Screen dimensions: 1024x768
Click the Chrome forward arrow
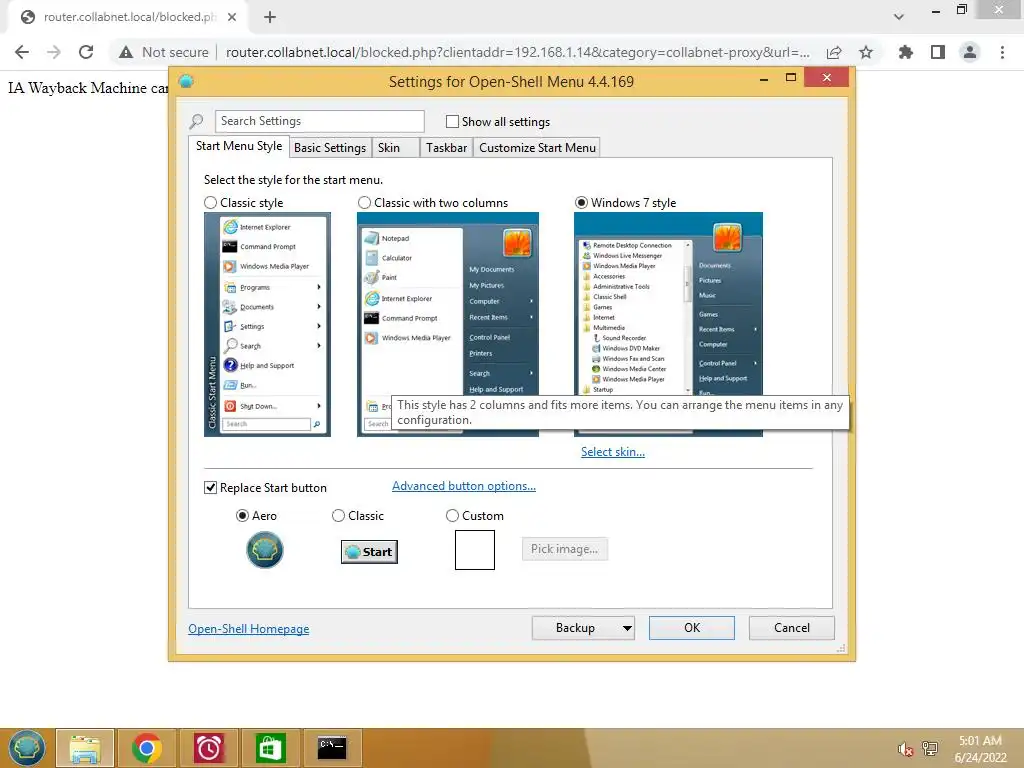tap(54, 52)
